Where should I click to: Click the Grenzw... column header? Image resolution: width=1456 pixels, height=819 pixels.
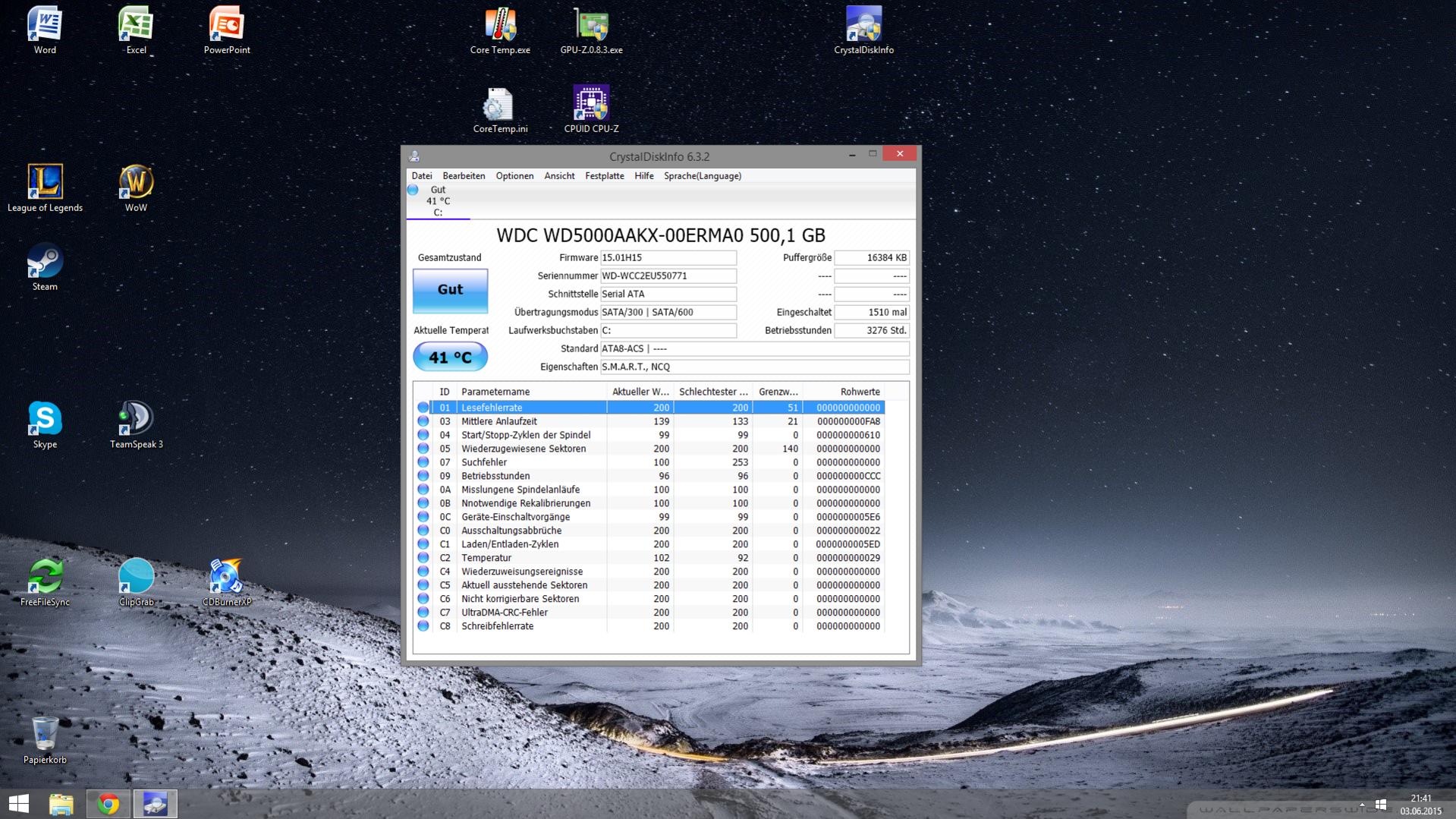click(778, 392)
